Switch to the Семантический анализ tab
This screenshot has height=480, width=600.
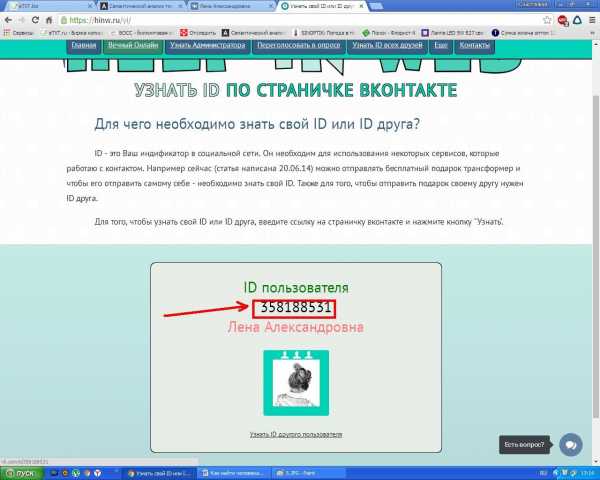click(x=141, y=6)
